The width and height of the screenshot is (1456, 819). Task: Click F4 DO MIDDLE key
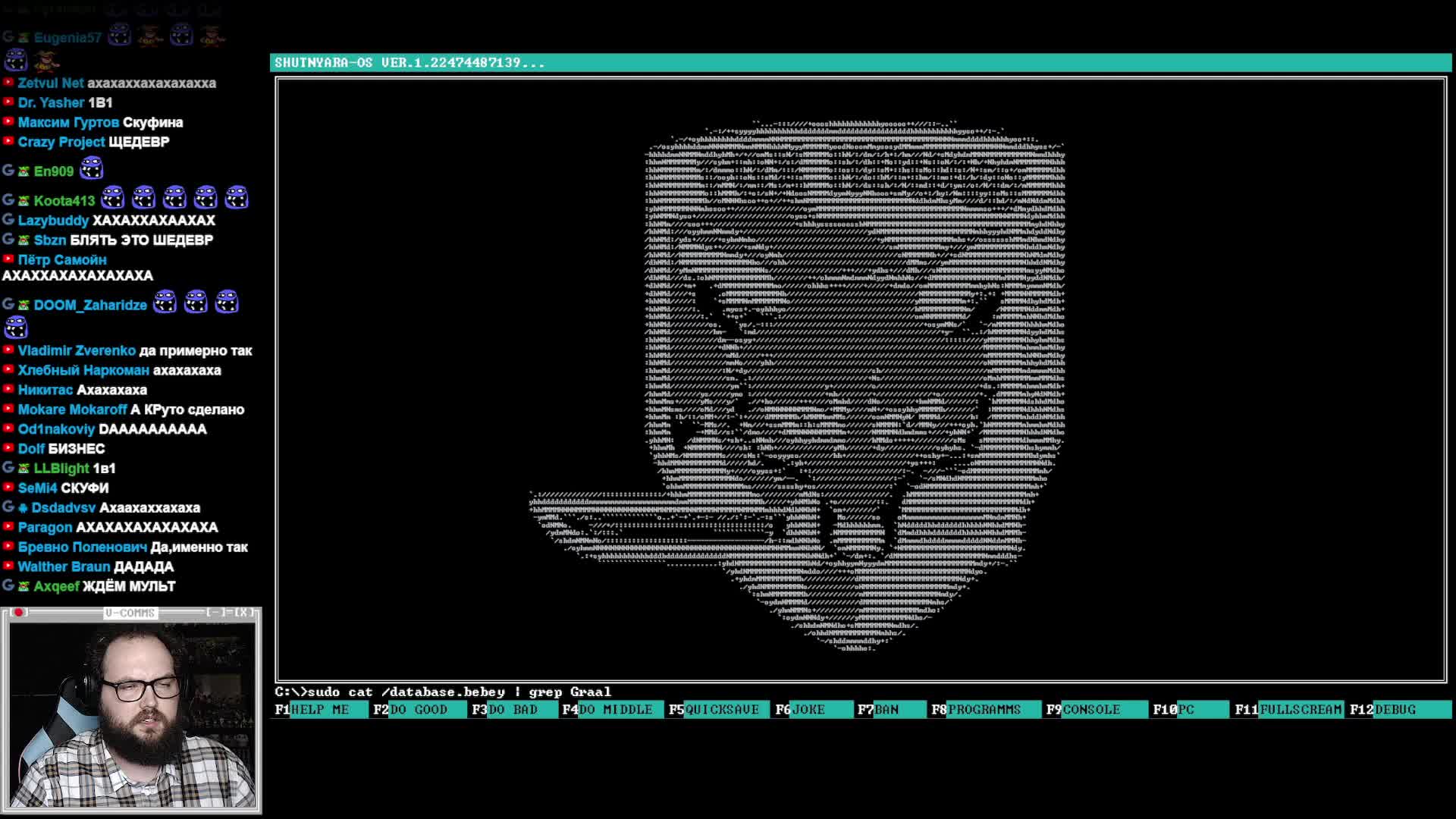coord(615,710)
